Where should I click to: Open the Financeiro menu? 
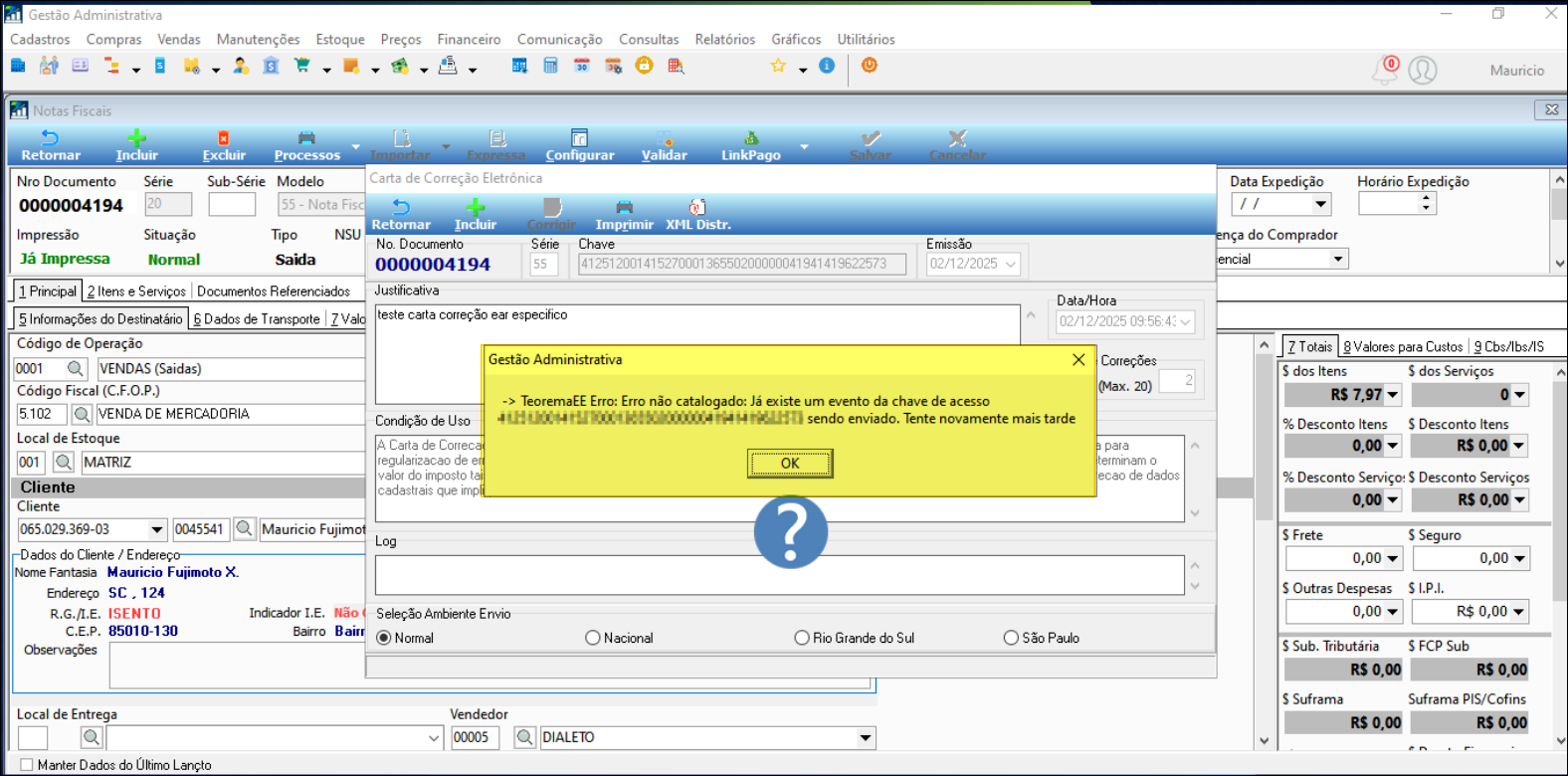(469, 40)
